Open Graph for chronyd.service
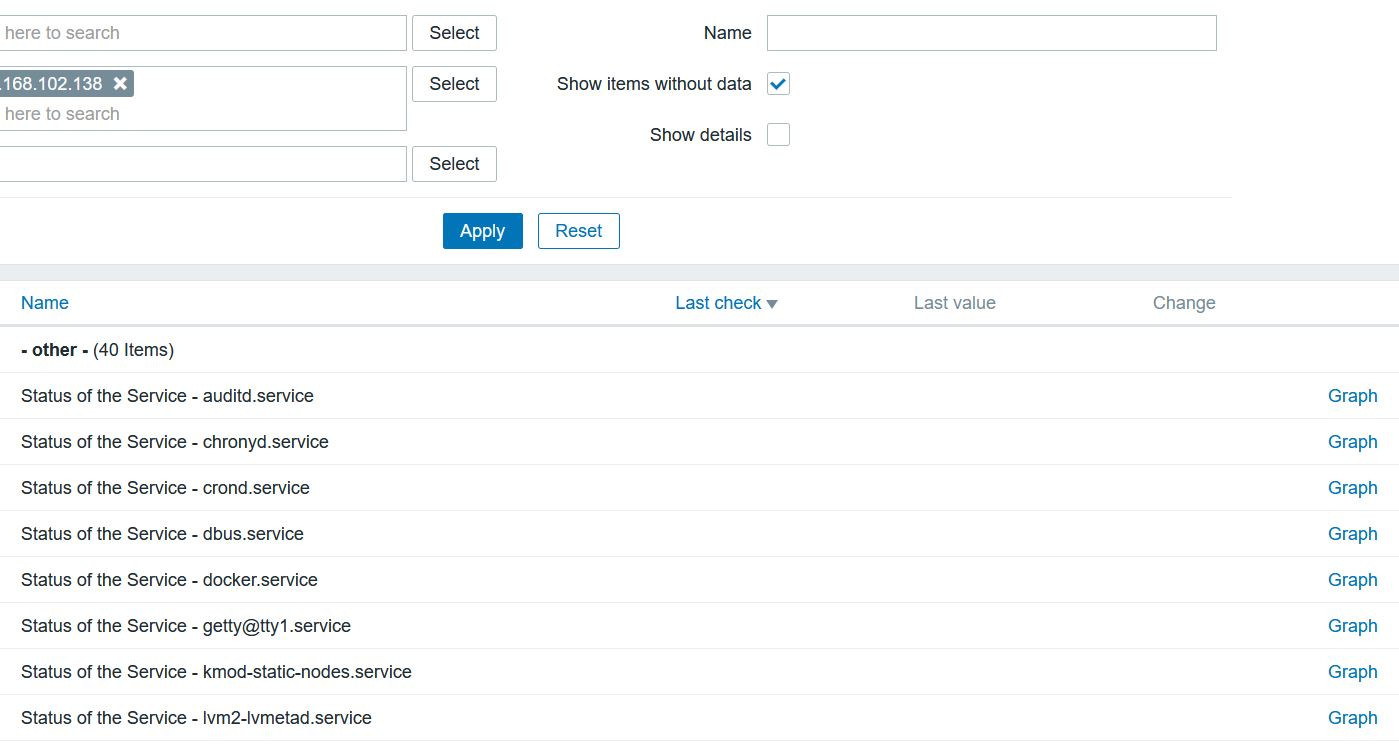Image resolution: width=1399 pixels, height=754 pixels. [1352, 442]
